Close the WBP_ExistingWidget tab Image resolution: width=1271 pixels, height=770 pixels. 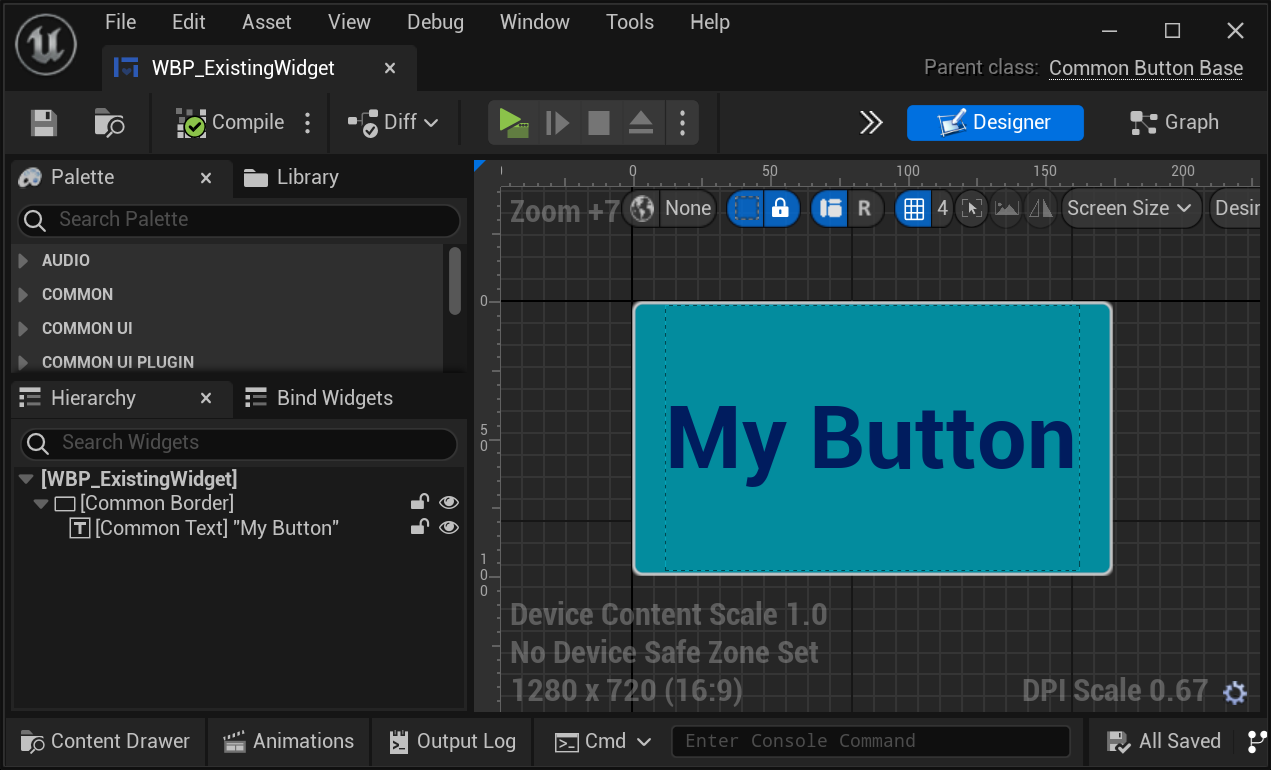[x=390, y=68]
